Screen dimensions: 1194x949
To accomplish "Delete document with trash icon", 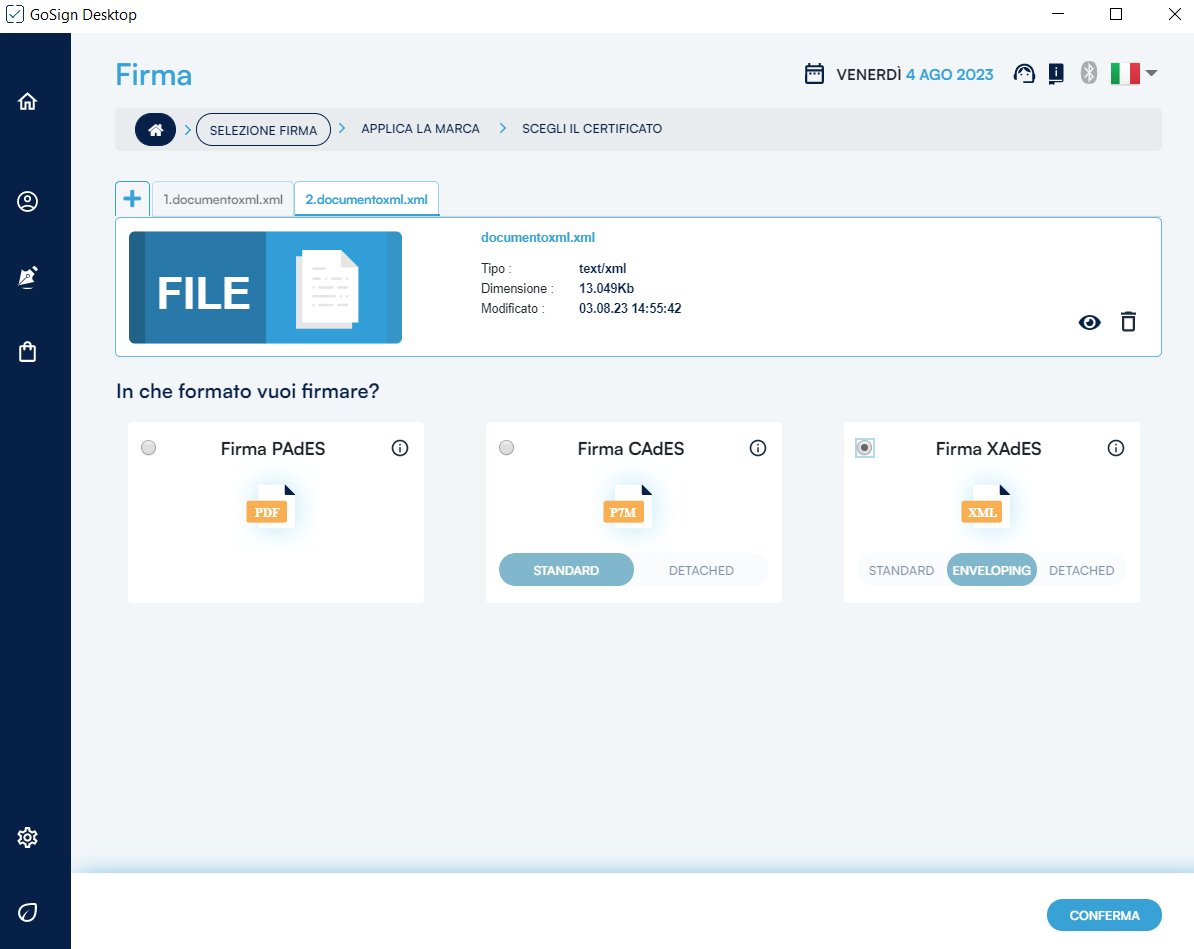I will click(1128, 322).
